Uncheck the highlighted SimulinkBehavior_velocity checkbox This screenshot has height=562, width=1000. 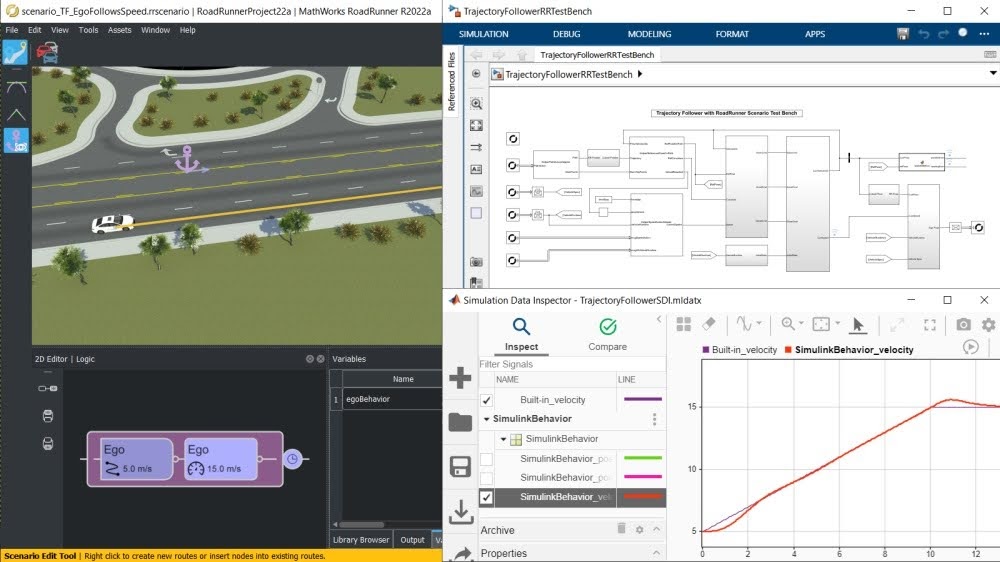tap(487, 497)
